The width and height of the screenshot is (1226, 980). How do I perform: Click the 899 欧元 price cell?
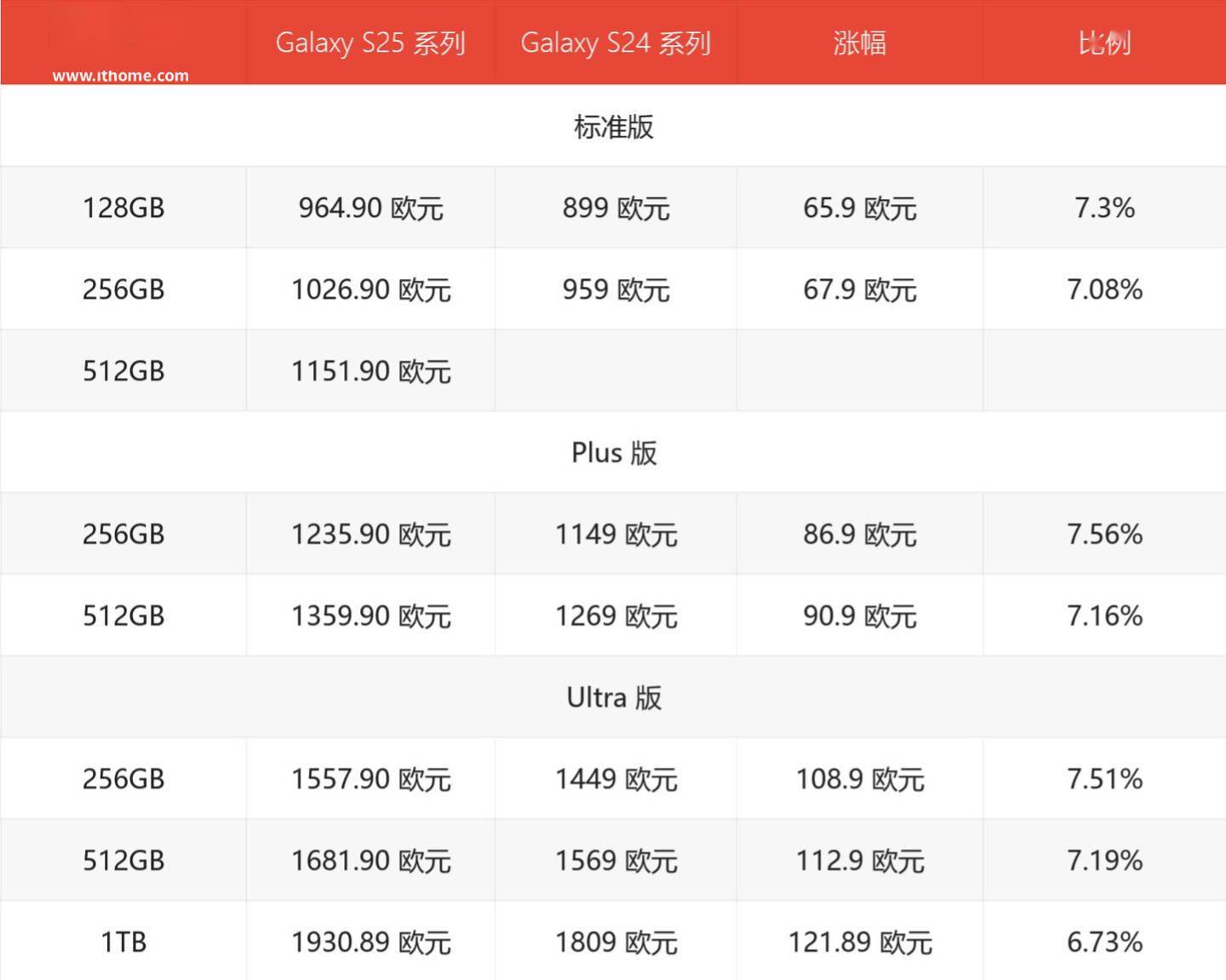click(616, 208)
